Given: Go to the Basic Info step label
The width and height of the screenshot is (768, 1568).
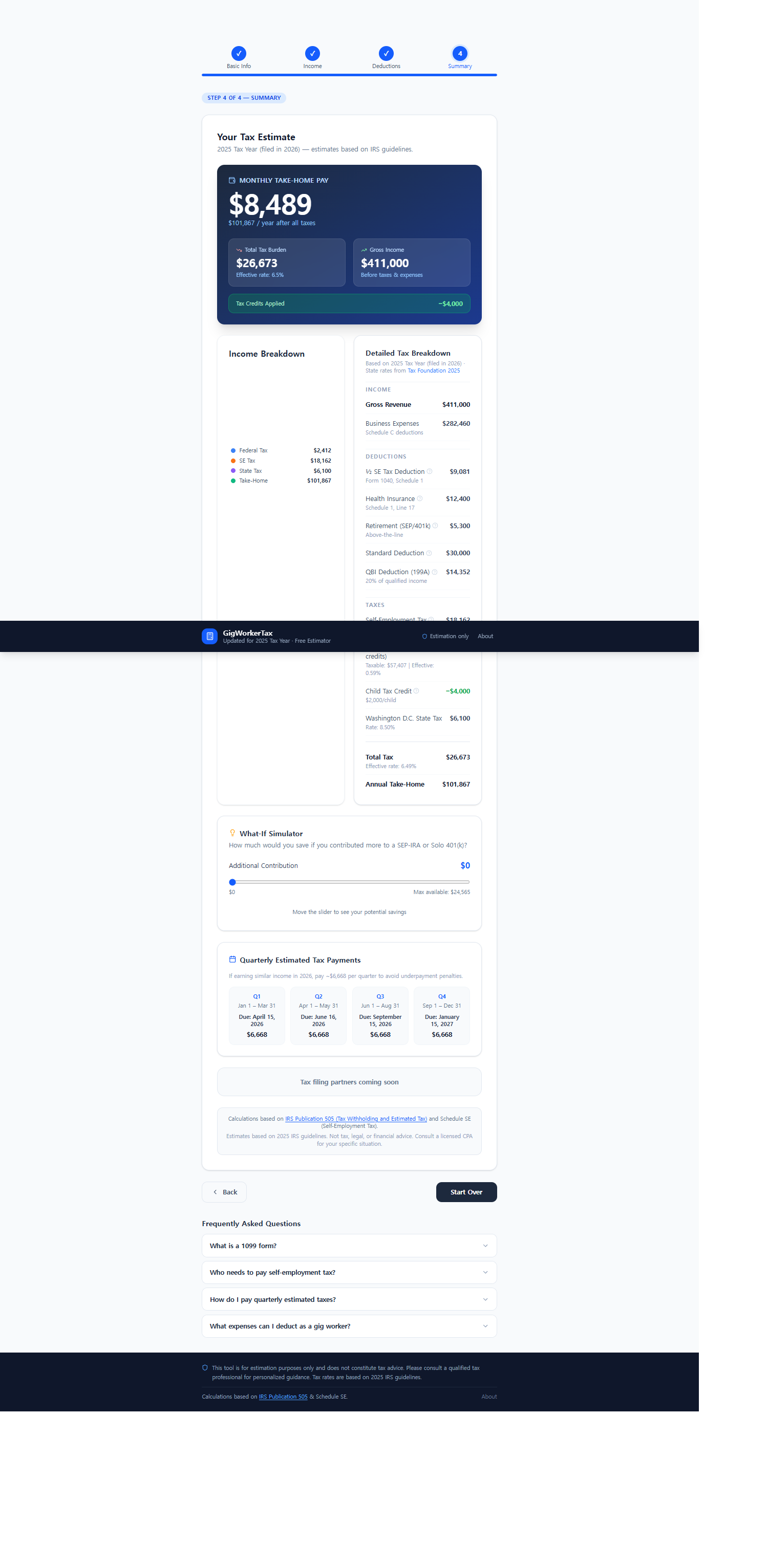Looking at the screenshot, I should [239, 67].
